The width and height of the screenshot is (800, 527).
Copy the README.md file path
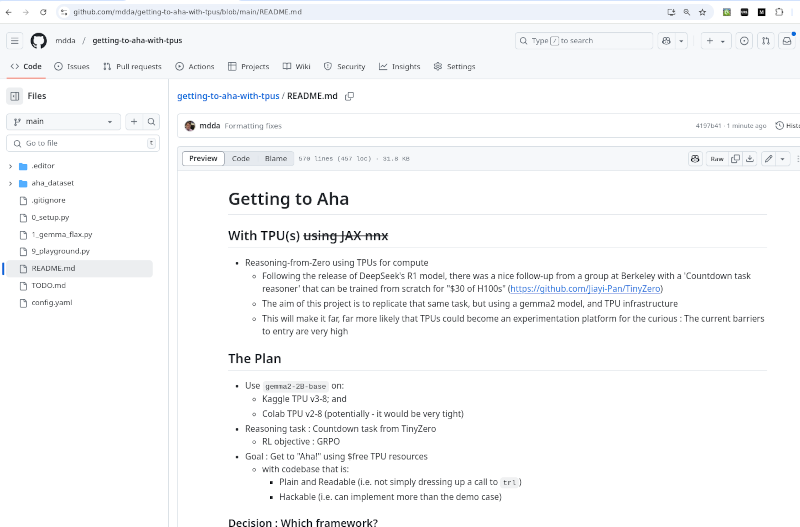click(x=349, y=96)
